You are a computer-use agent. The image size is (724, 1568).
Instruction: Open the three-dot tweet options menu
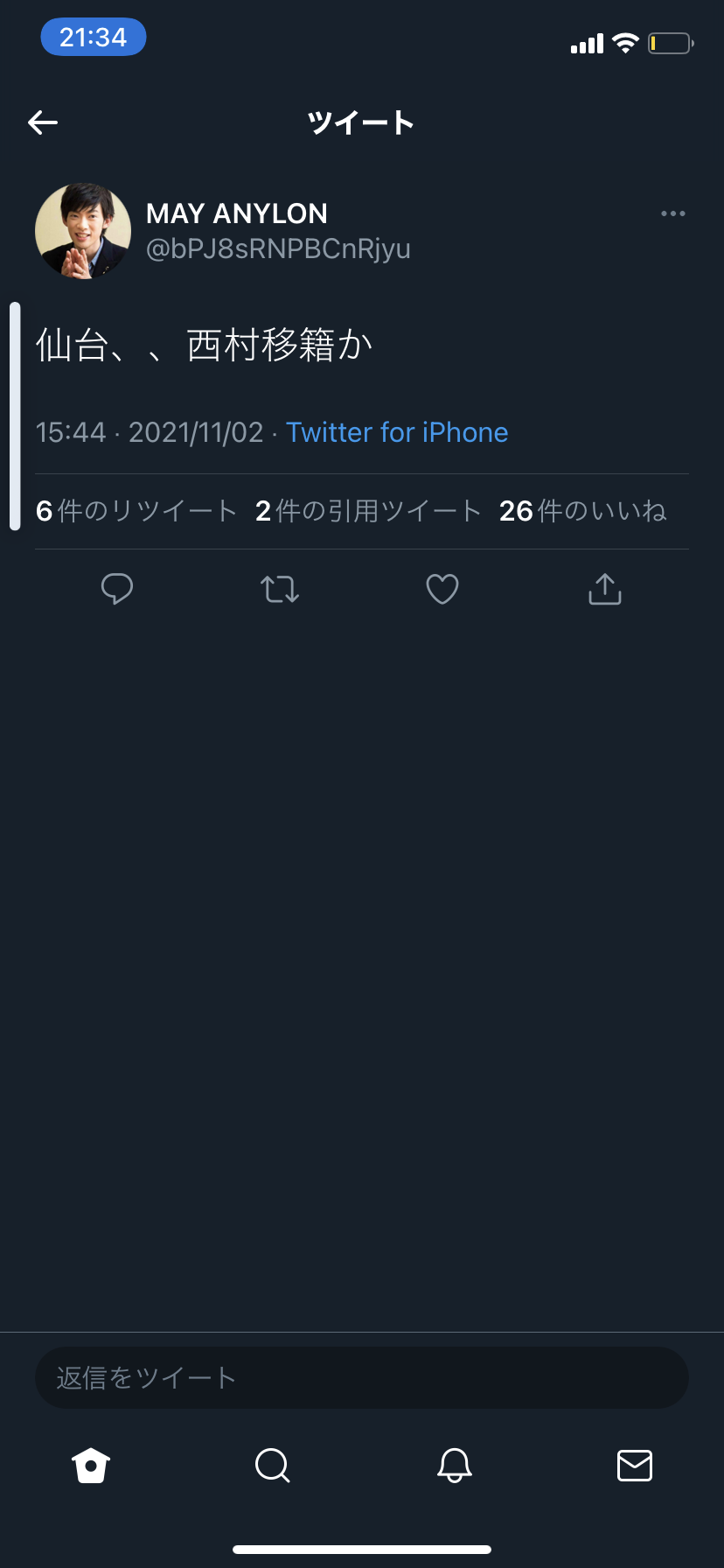[x=672, y=213]
